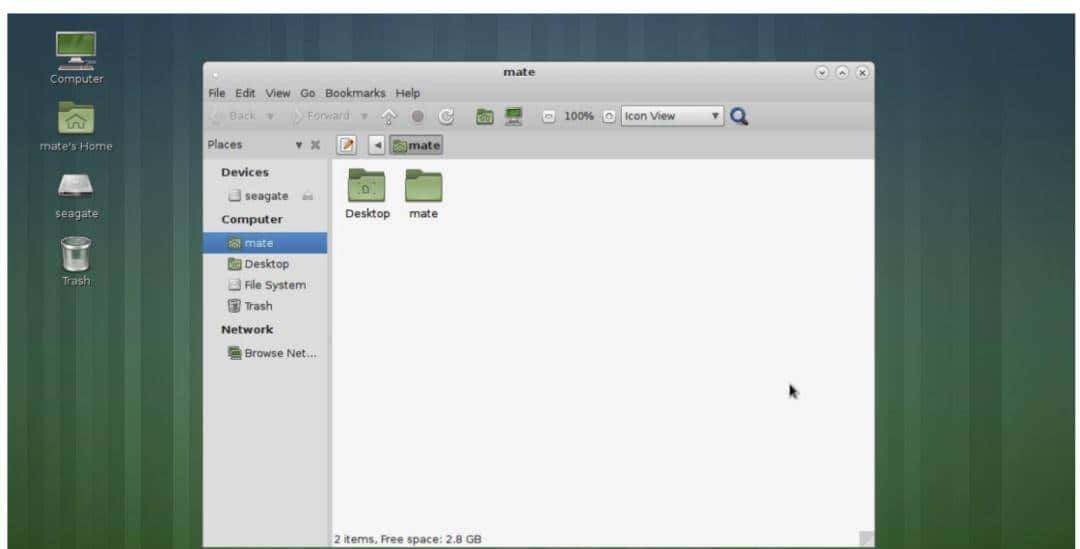Click the window resize grip corner
This screenshot has width=1080, height=549.
coord(866,539)
